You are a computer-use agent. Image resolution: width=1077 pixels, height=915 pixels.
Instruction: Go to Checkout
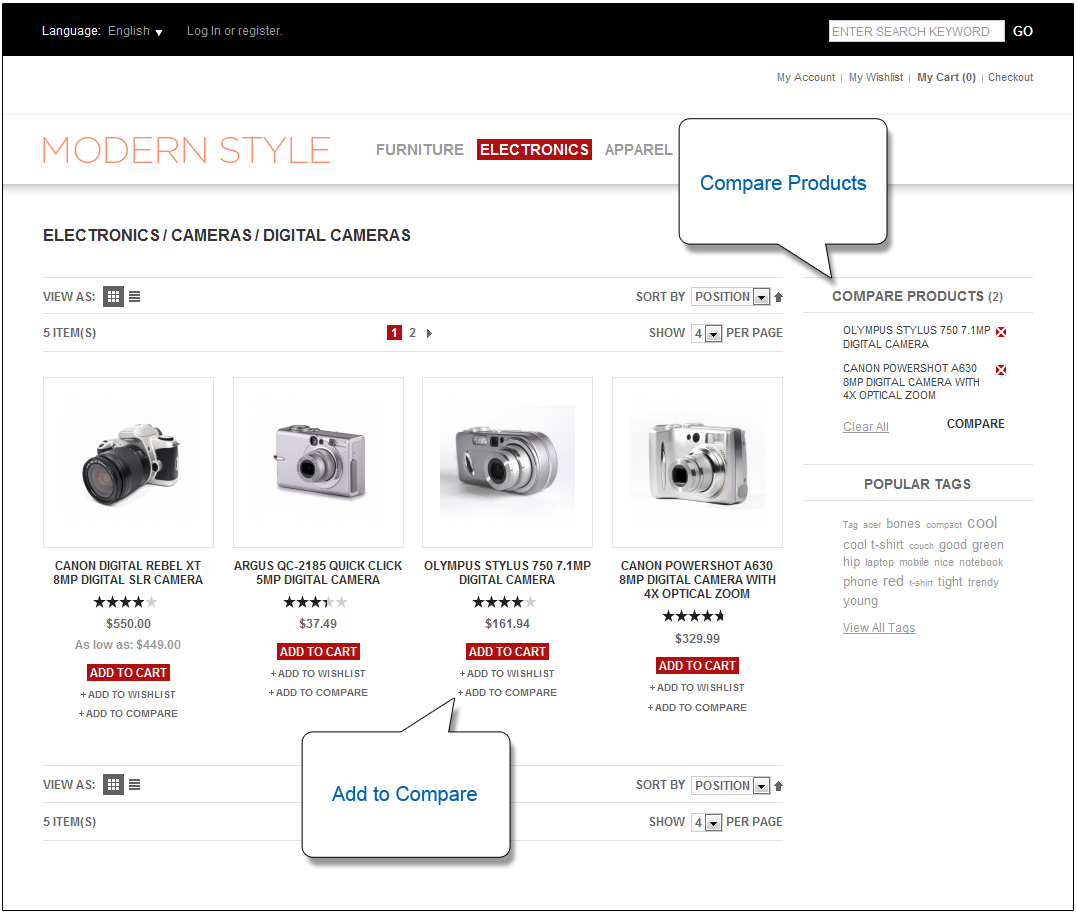1010,78
